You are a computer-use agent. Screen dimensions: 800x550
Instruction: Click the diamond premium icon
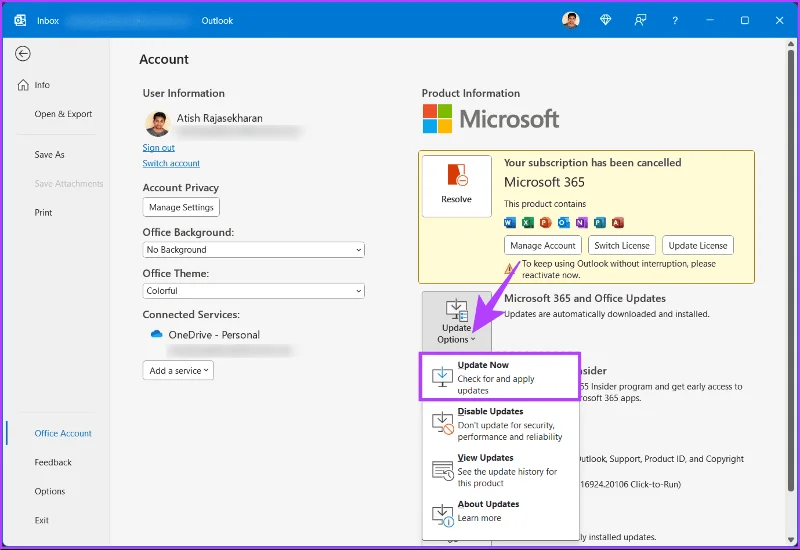[x=605, y=20]
